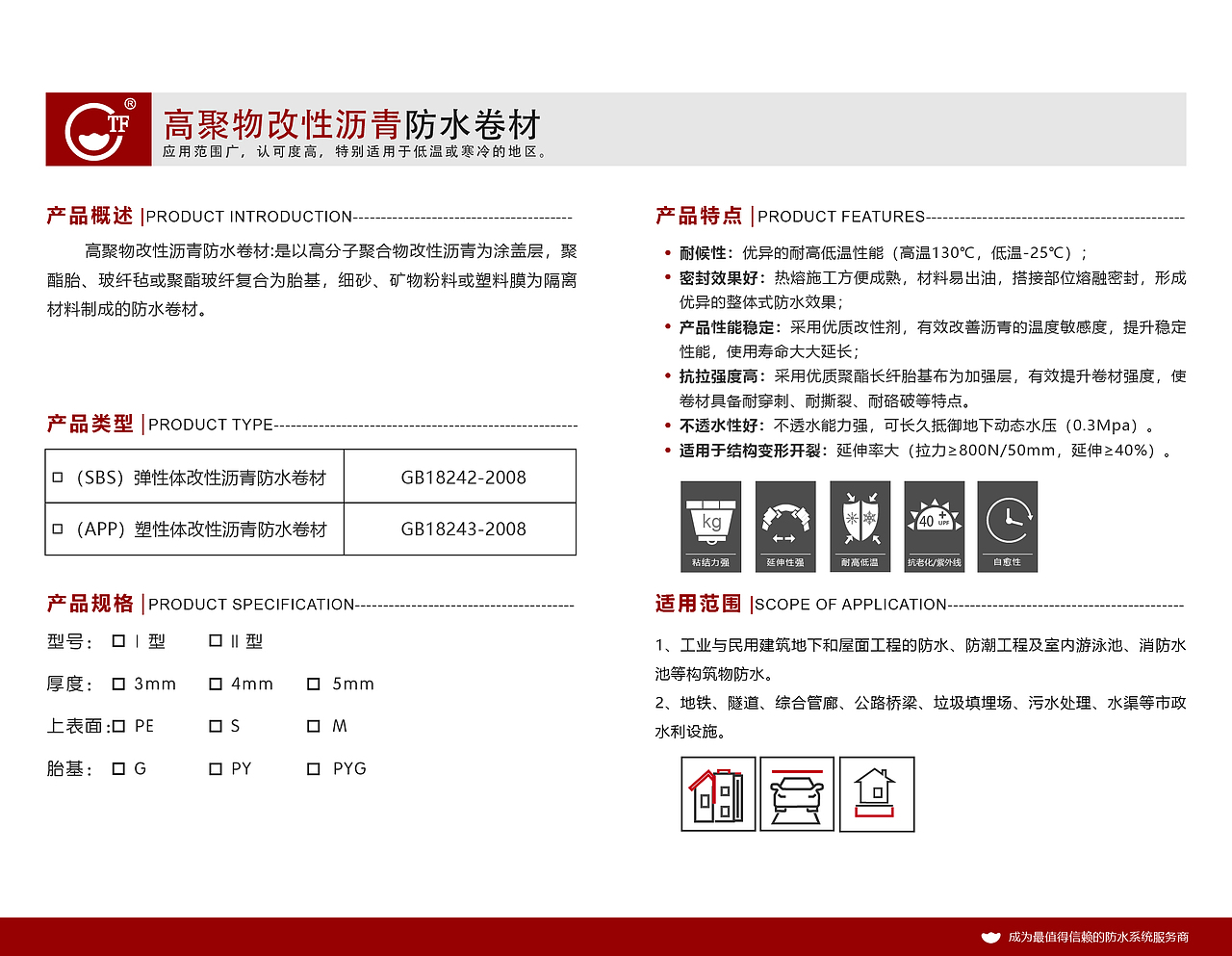Screen dimensions: 1232x956
Task: Select the building icon under 适用范围
Action: pyautogui.click(x=717, y=793)
